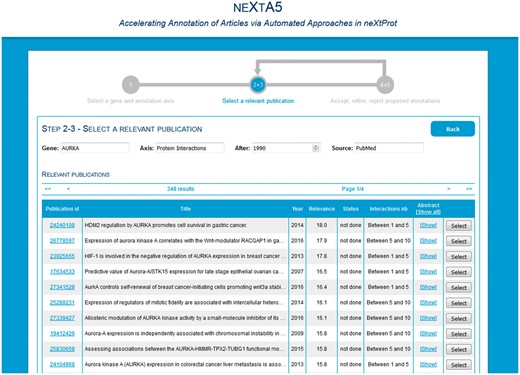Show abstract for publication 19412426
520x375 pixels.
[428, 334]
